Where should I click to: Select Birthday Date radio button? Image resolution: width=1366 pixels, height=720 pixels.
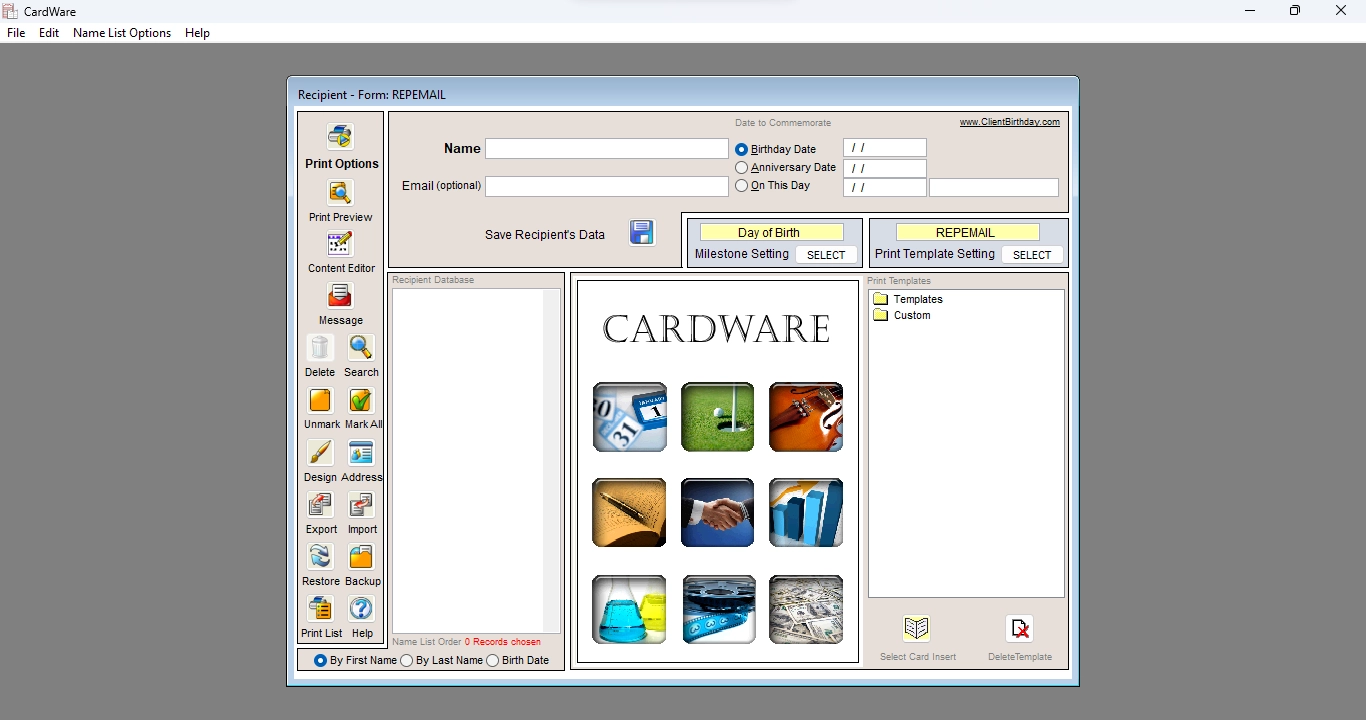[740, 149]
